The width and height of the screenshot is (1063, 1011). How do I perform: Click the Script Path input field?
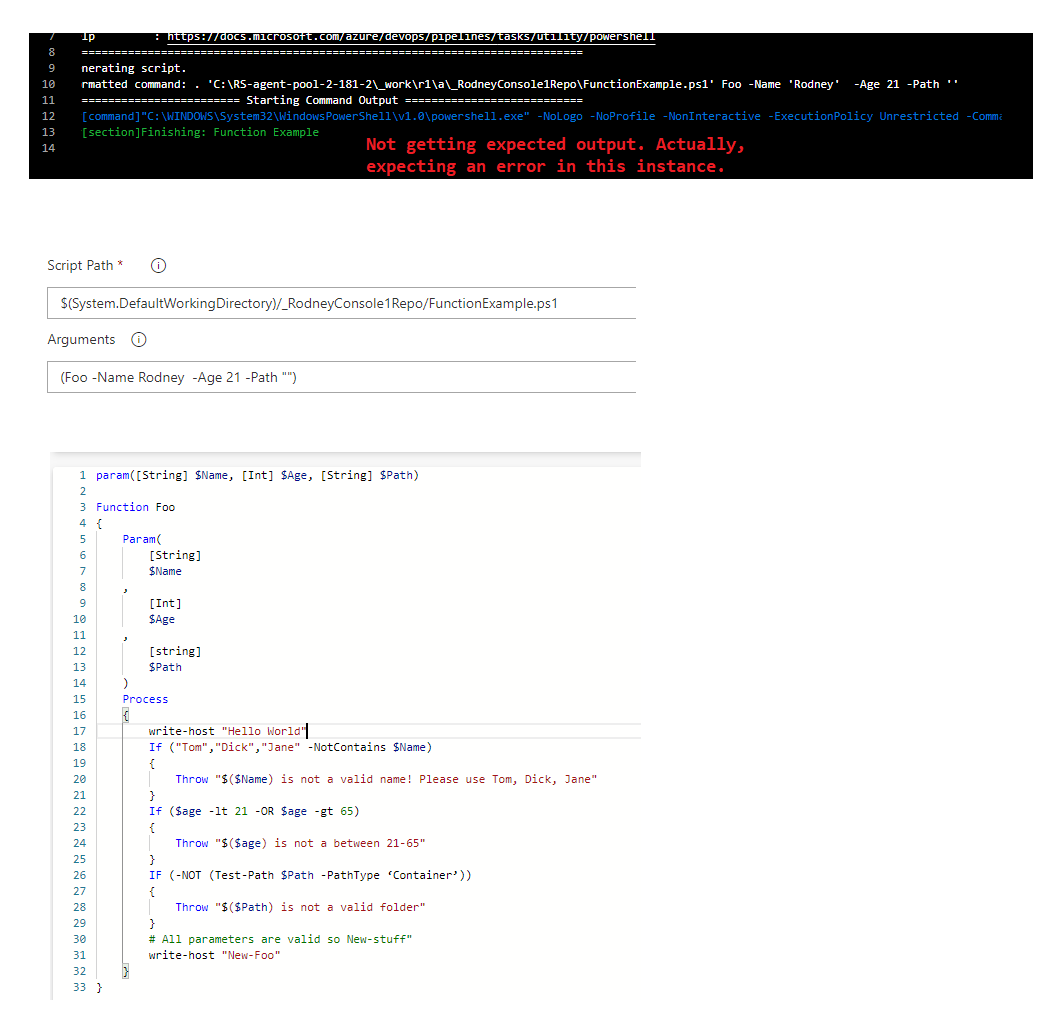pyautogui.click(x=342, y=303)
